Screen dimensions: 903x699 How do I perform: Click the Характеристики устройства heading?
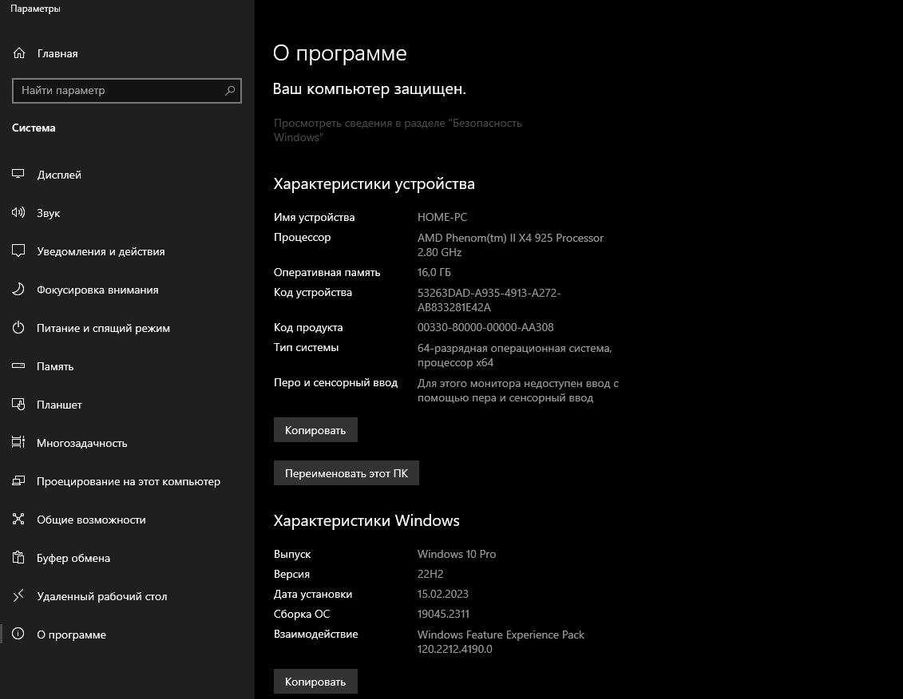click(x=374, y=184)
